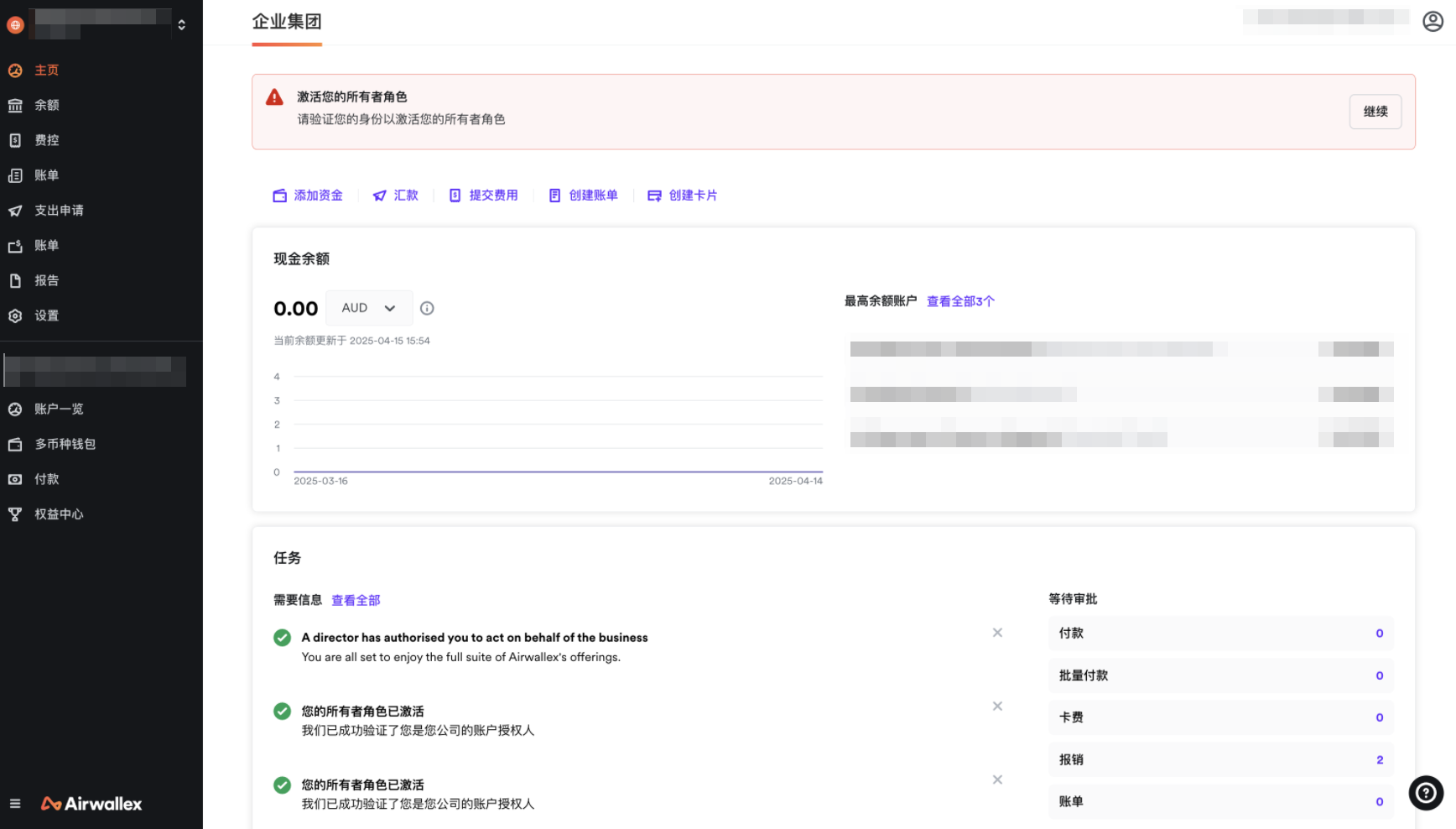Click green checkmark beside director authorised task
Image resolution: width=1456 pixels, height=829 pixels.
[283, 638]
